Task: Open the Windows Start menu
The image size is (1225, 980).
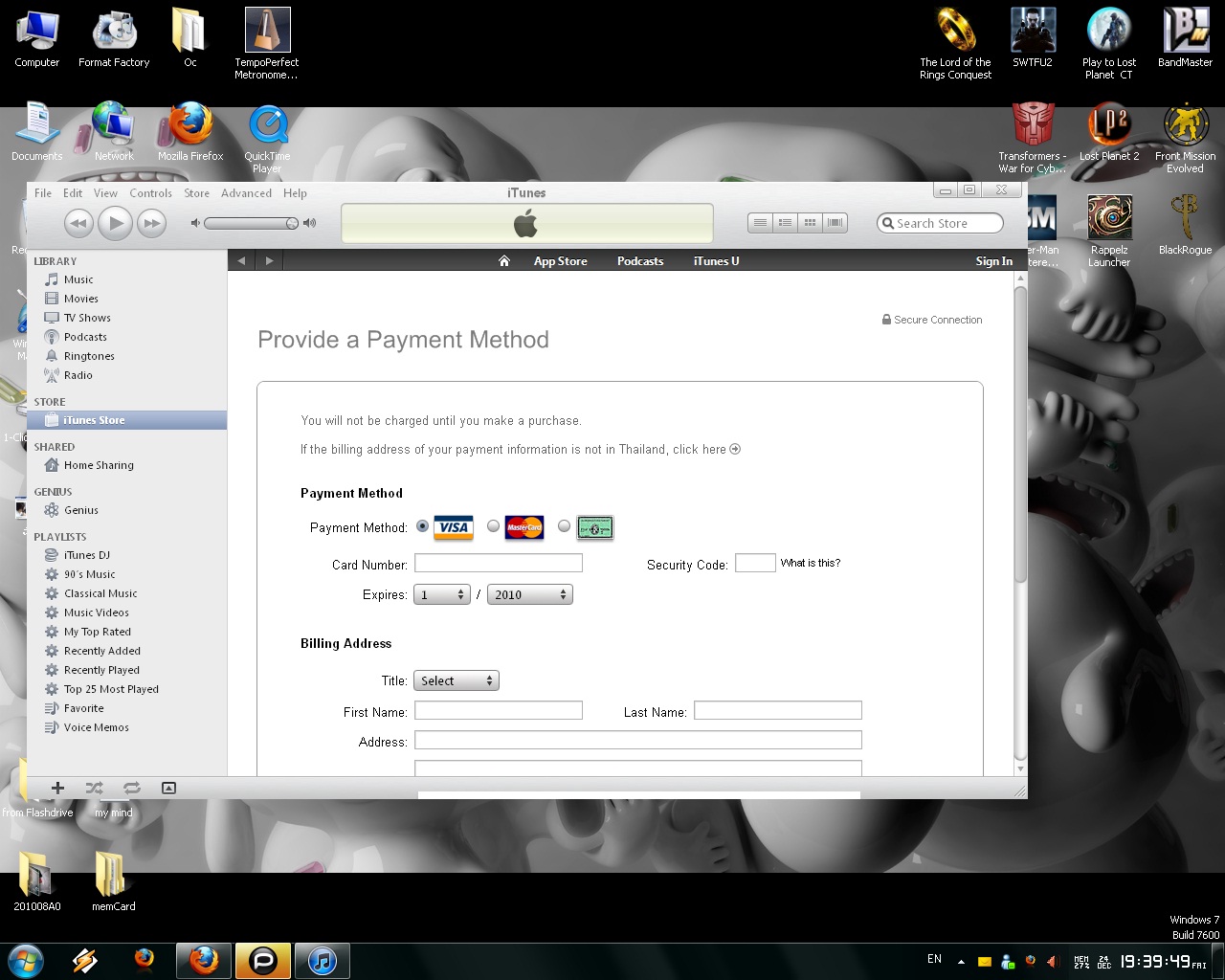Action: (x=26, y=960)
